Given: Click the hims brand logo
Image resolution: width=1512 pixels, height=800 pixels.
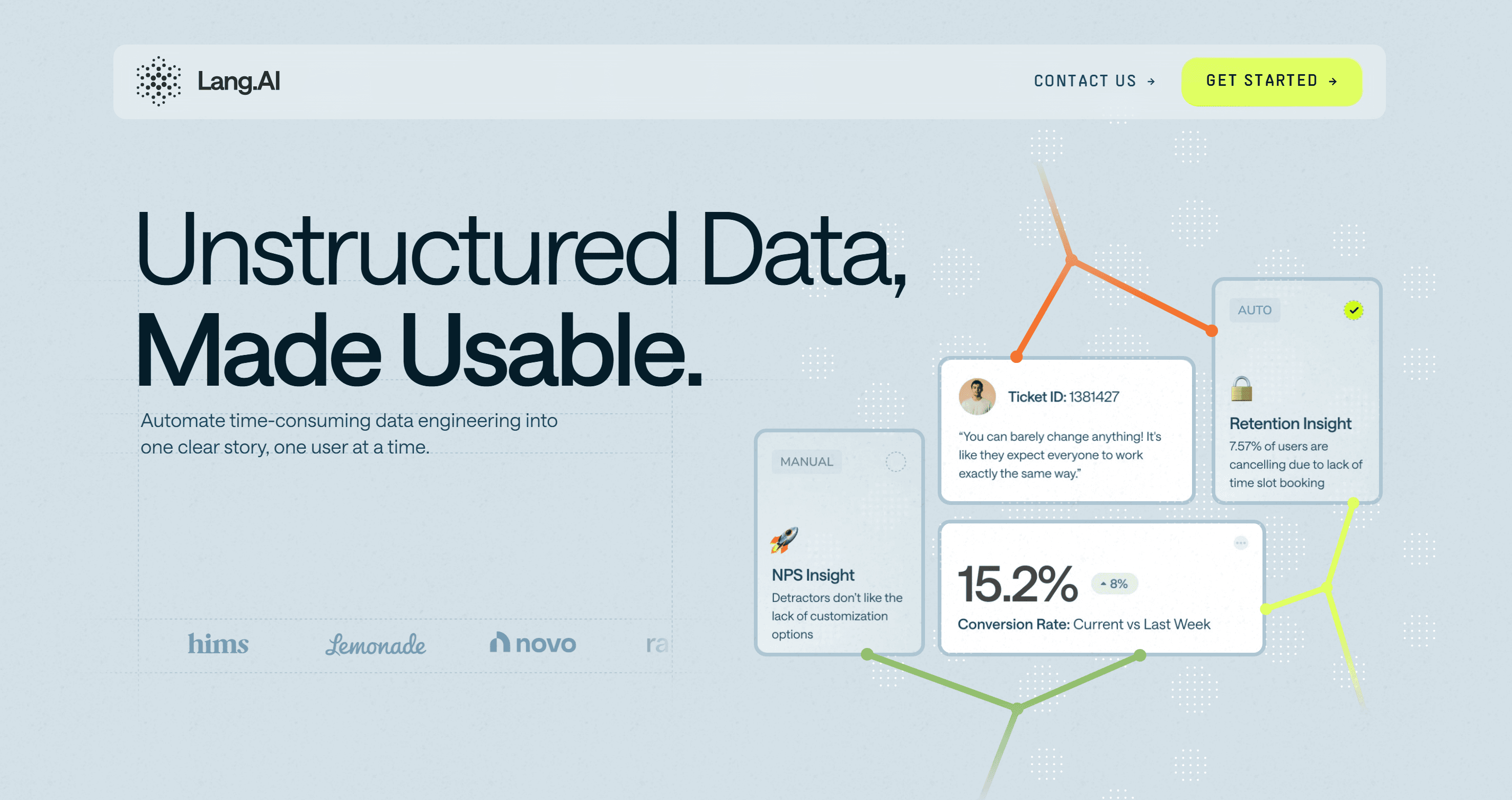Looking at the screenshot, I should tap(218, 644).
